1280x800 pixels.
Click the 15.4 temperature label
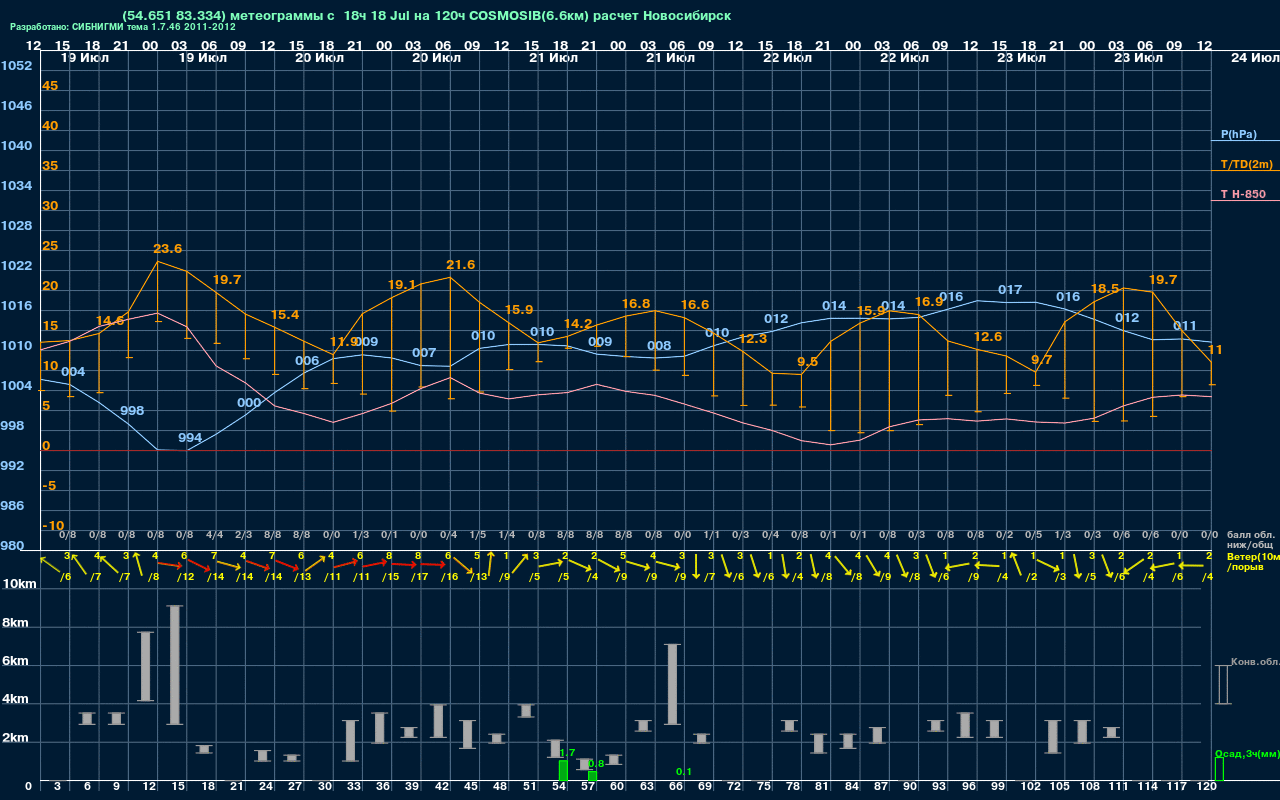(x=285, y=315)
